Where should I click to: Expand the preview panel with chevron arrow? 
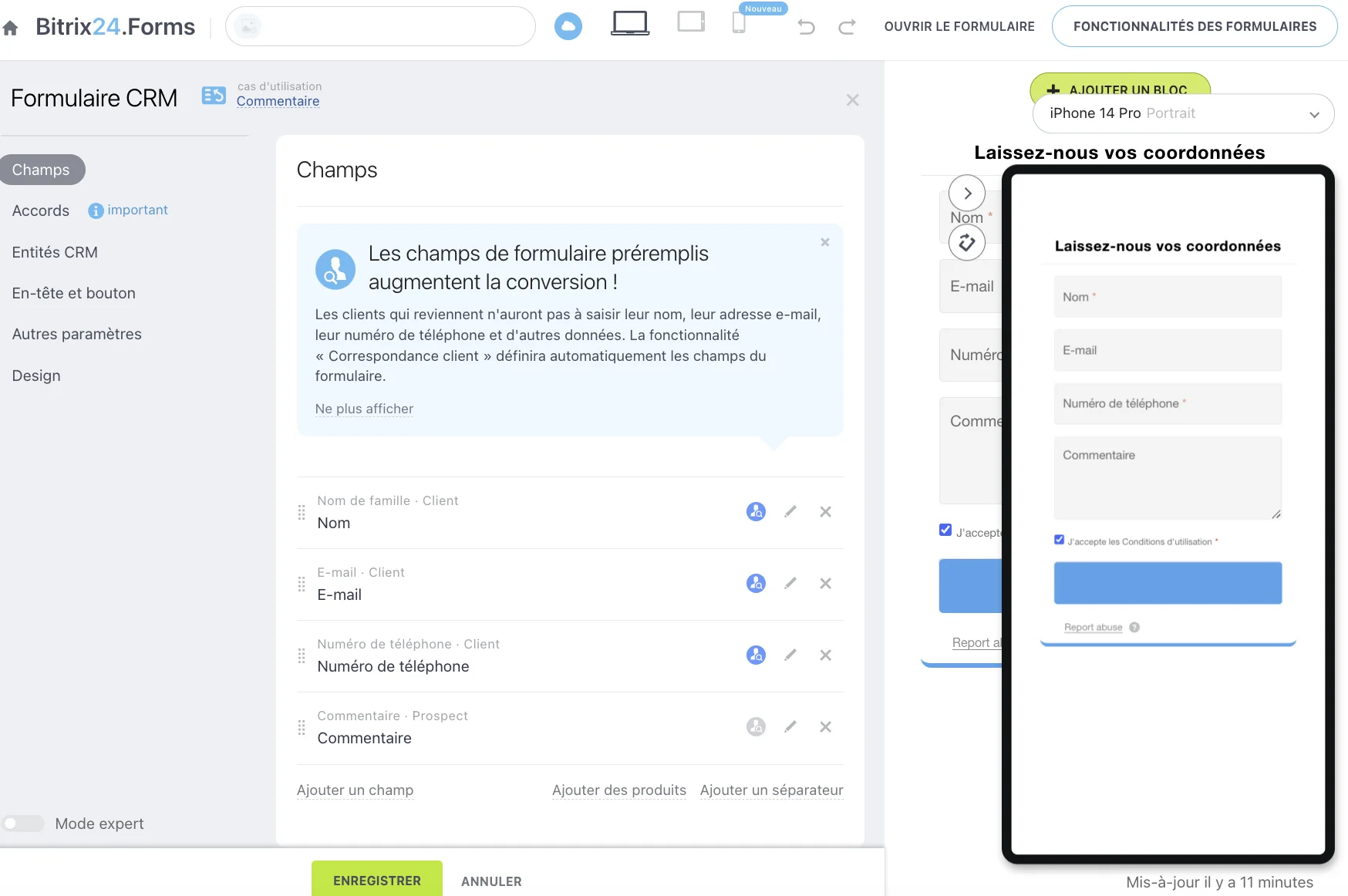click(967, 194)
